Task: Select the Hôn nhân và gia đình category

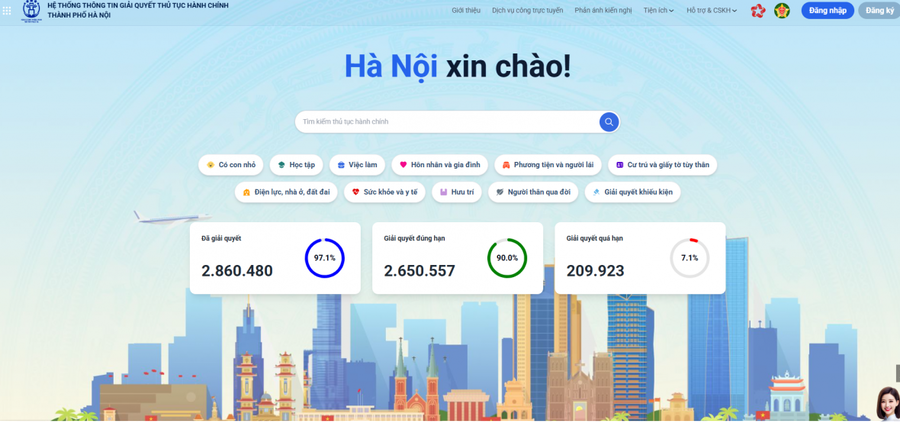Action: tap(440, 165)
